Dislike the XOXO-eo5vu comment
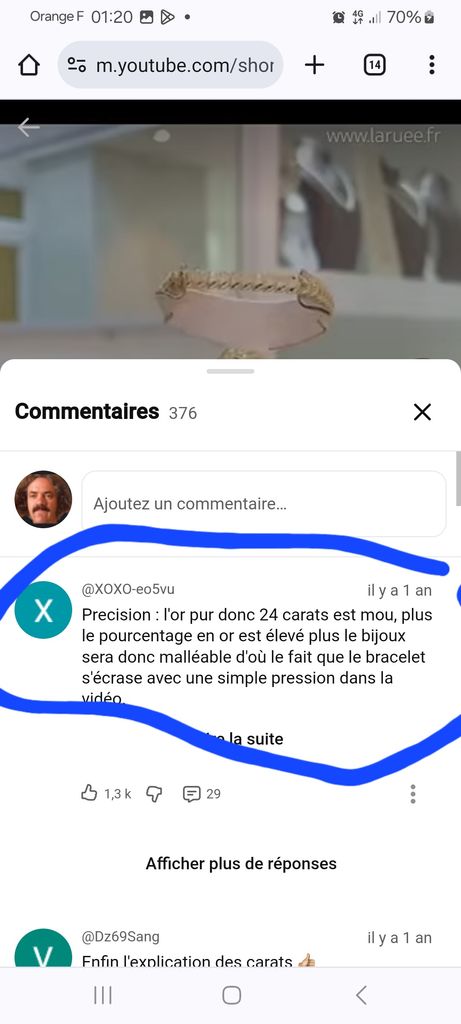 pos(154,793)
